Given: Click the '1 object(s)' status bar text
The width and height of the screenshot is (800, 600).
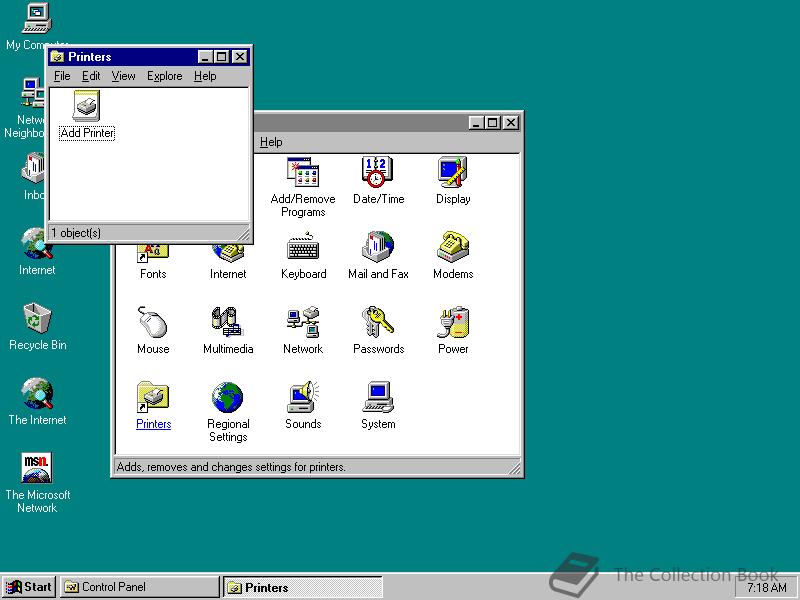Looking at the screenshot, I should [x=76, y=233].
